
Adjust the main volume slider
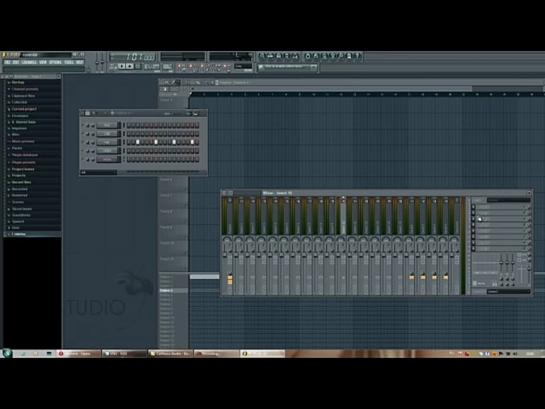pos(97,62)
